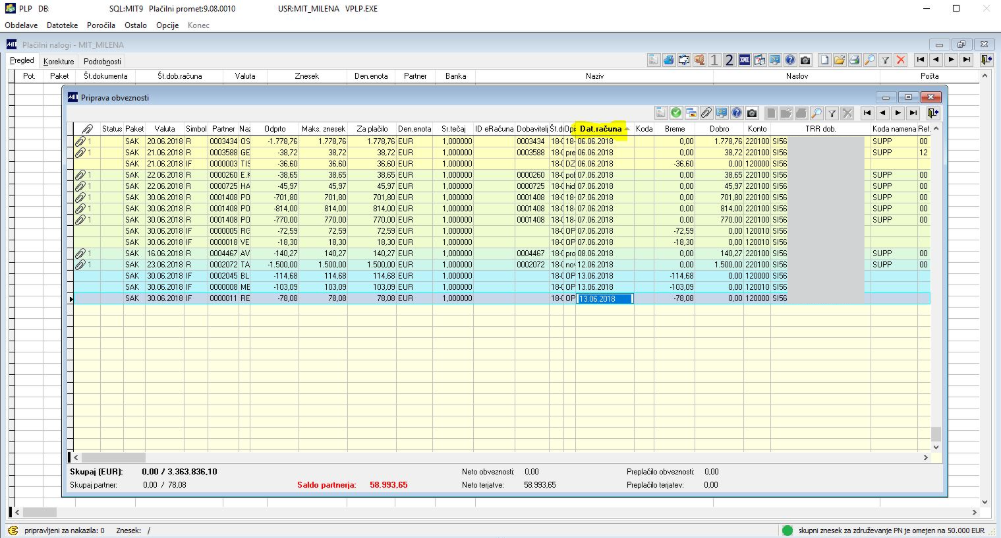Switch to the Podrobnosti tab
Viewport: 1001px width, 538px height.
[x=102, y=61]
